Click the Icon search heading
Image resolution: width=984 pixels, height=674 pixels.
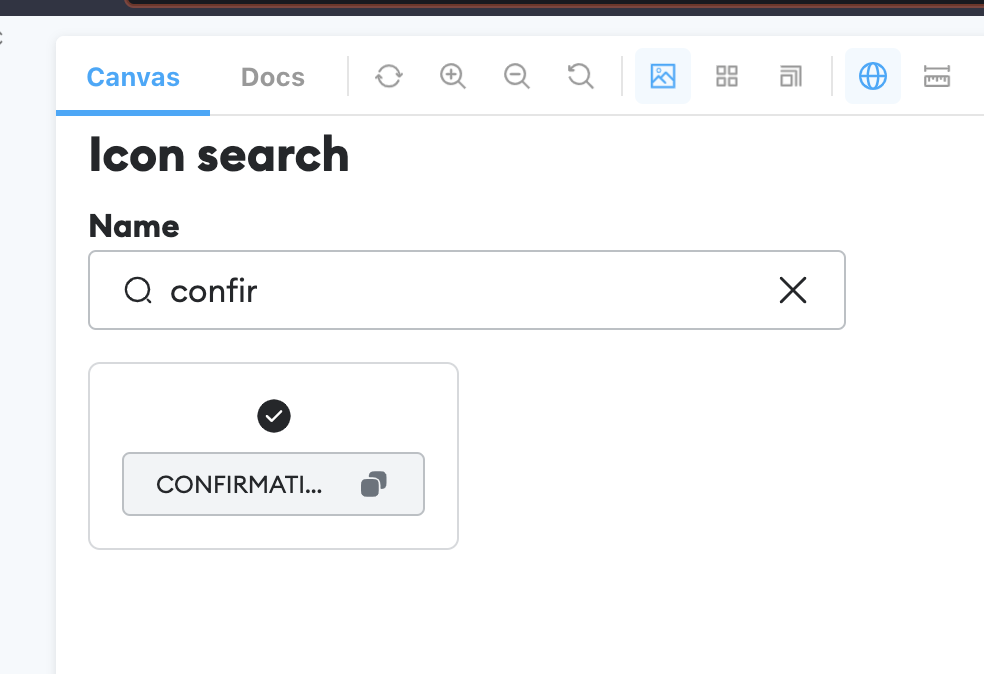pyautogui.click(x=219, y=155)
